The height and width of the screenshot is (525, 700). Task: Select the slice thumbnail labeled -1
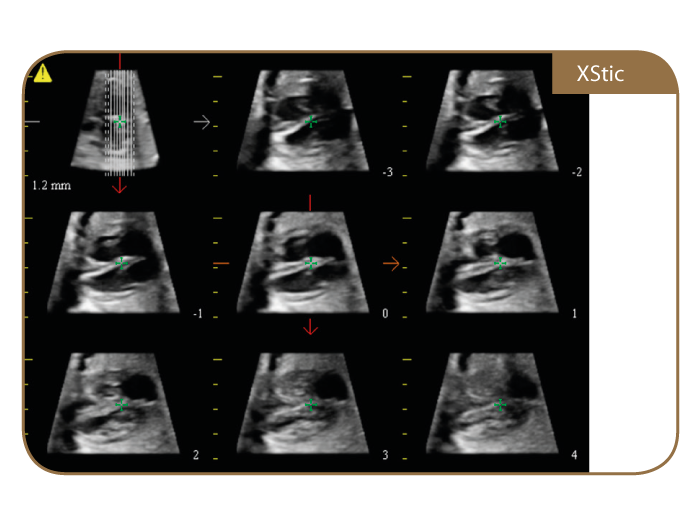(113, 262)
